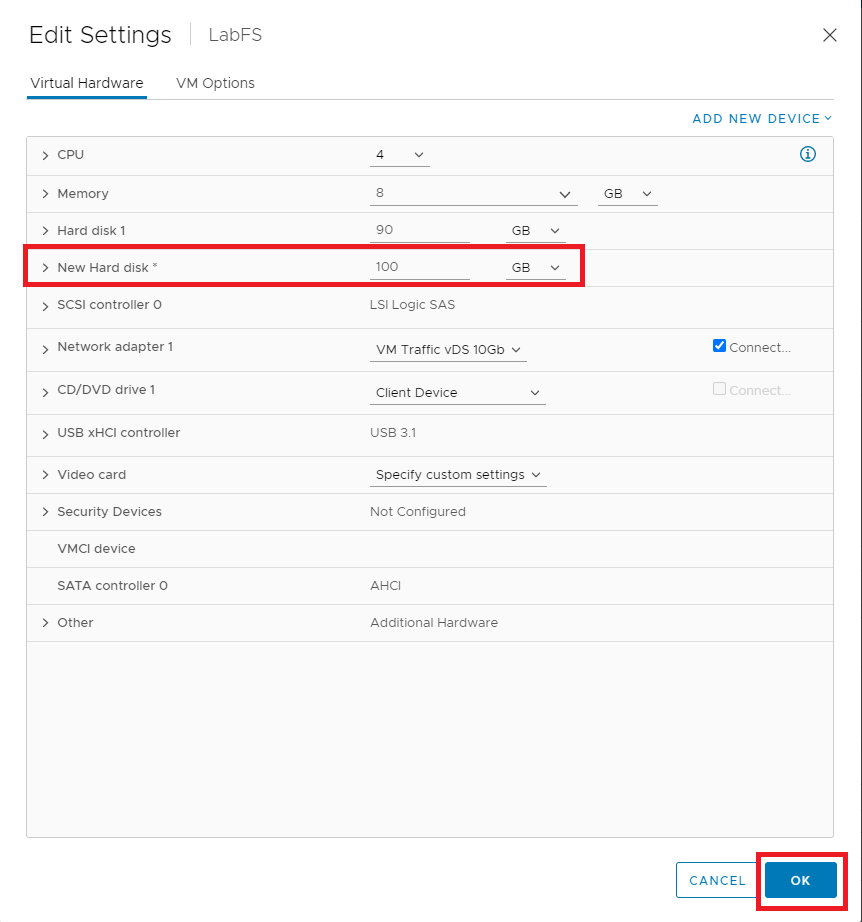Expand the Memory settings row
Image resolution: width=862 pixels, height=922 pixels.
[x=45, y=194]
